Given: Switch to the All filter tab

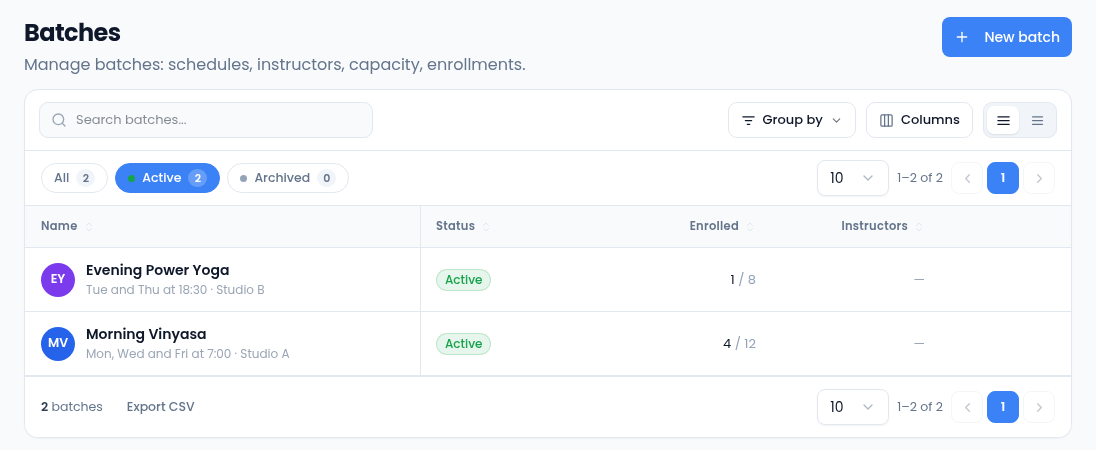Looking at the screenshot, I should point(74,178).
